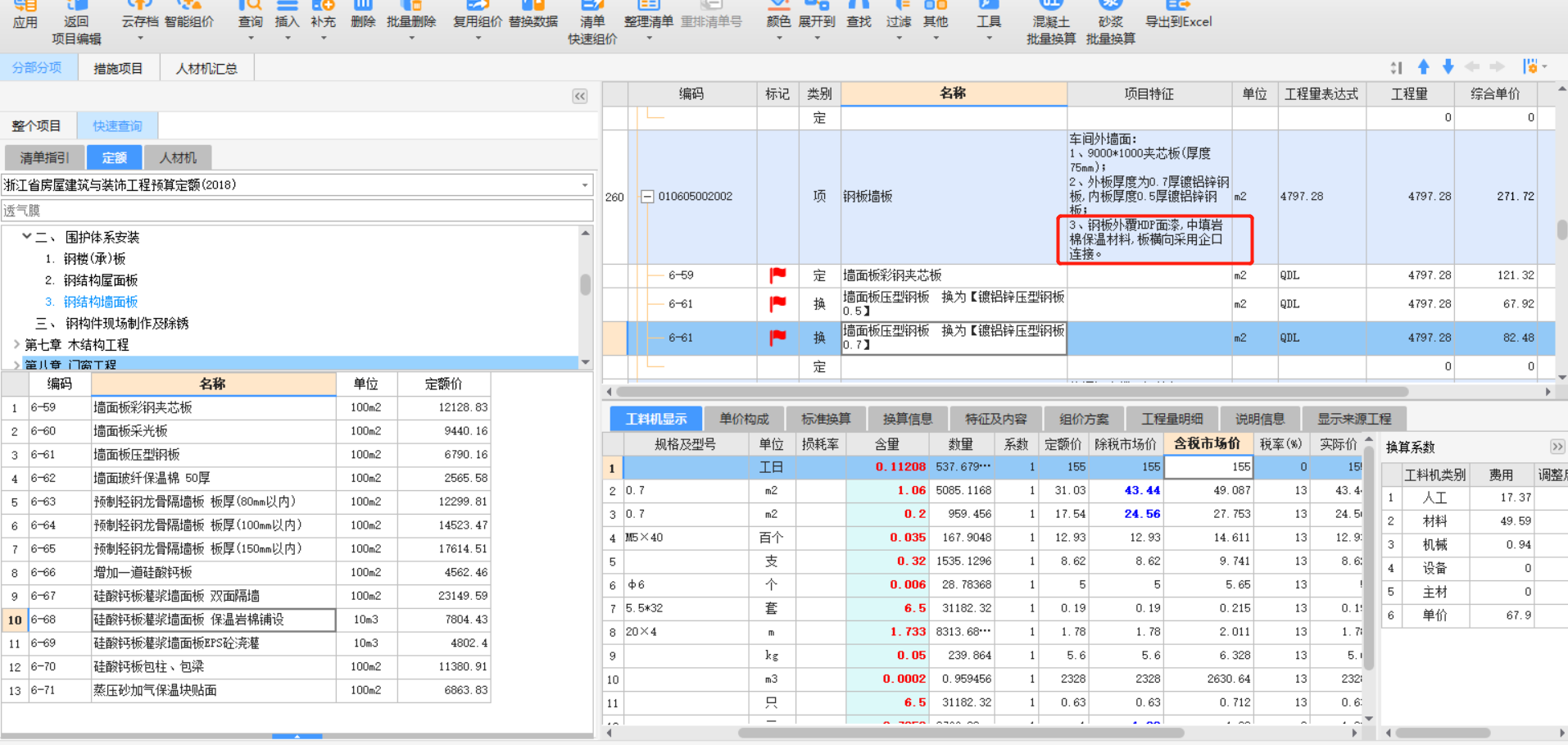Open the 特征及内容 tab

coord(996,419)
